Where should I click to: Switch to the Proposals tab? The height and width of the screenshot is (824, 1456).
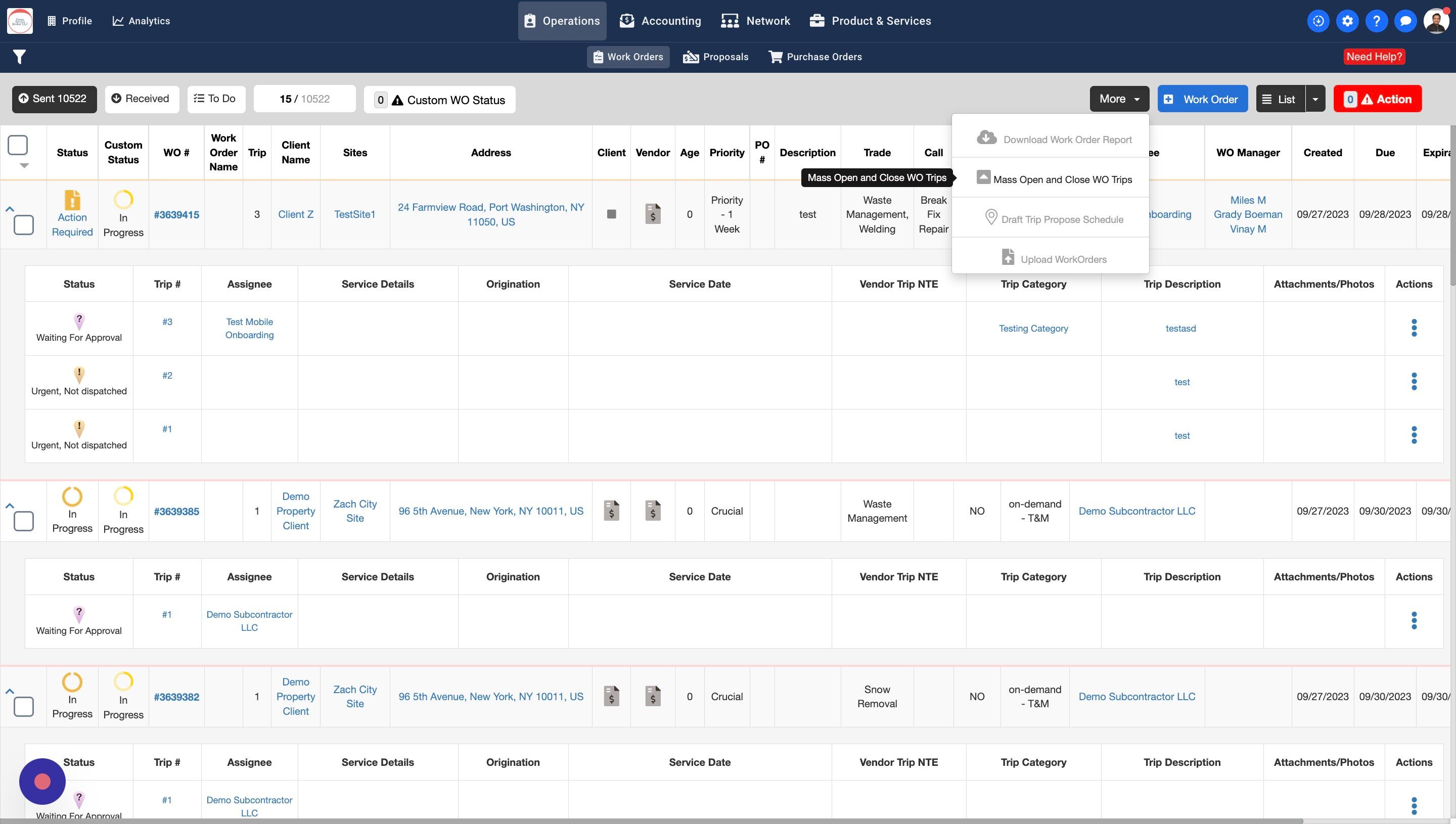coord(716,57)
